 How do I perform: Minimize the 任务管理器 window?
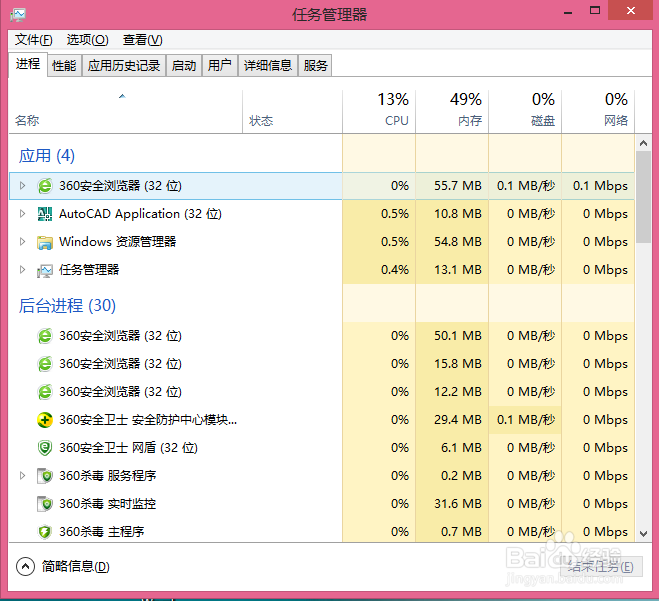[568, 11]
